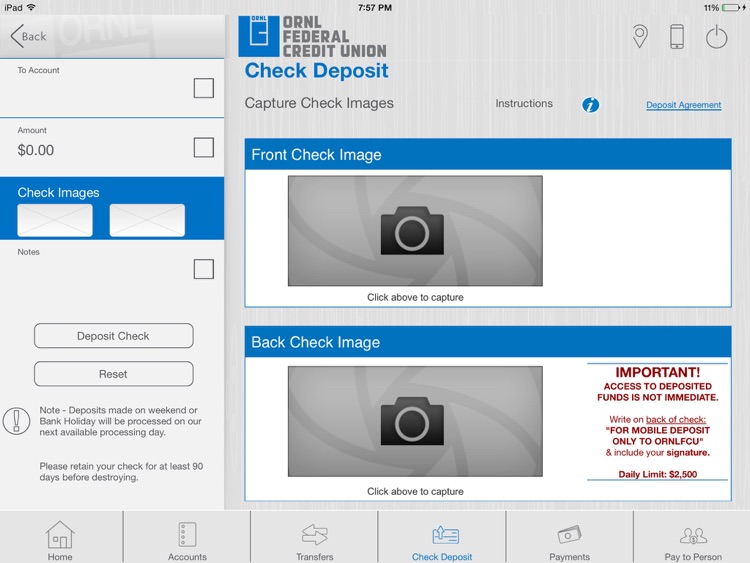The image size is (750, 563).
Task: Tick the To Account checkbox
Action: (x=204, y=88)
